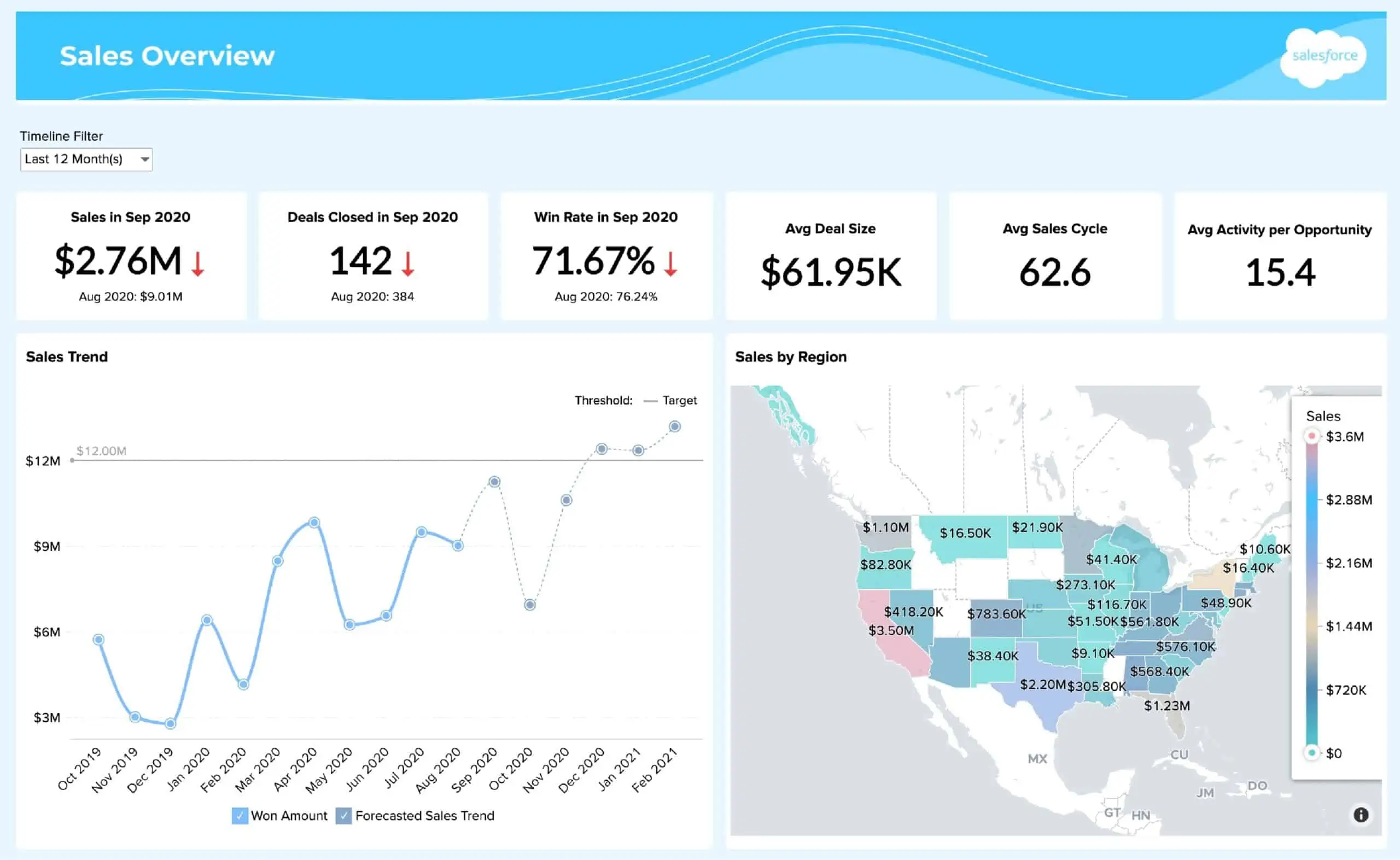
Task: Click the $2.88M legend scale label
Action: [1349, 500]
